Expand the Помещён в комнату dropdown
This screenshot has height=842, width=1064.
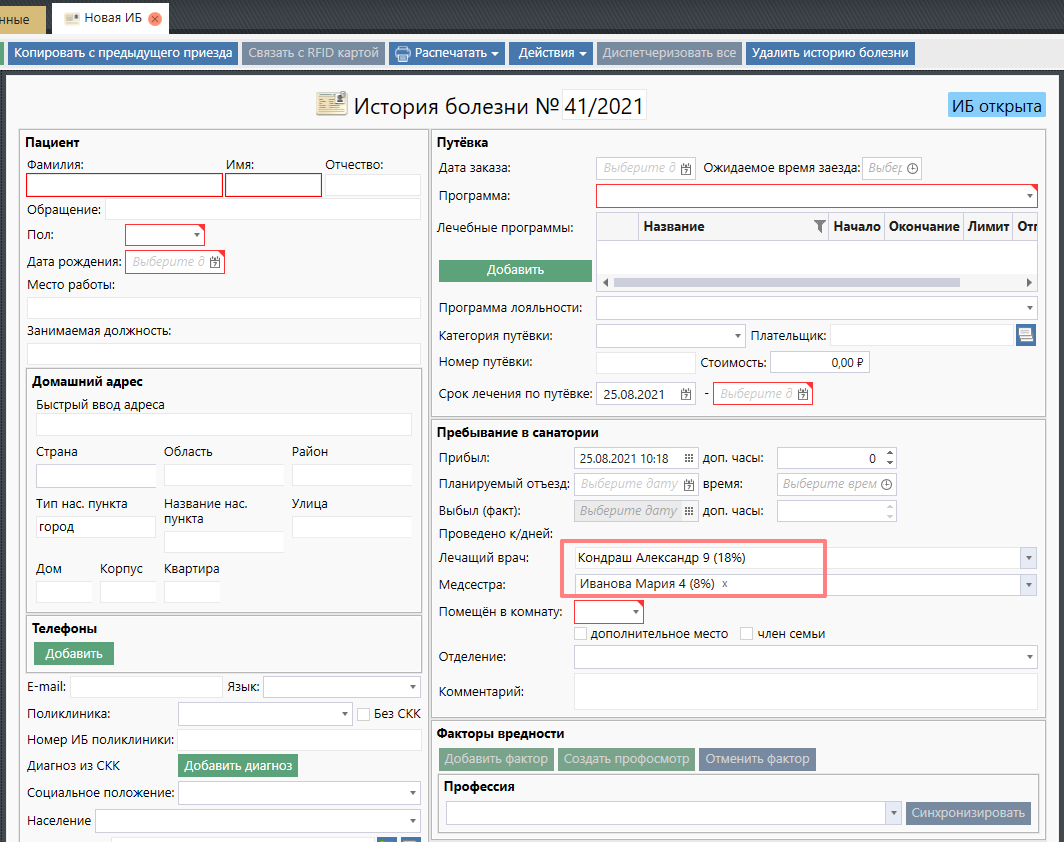pos(635,611)
